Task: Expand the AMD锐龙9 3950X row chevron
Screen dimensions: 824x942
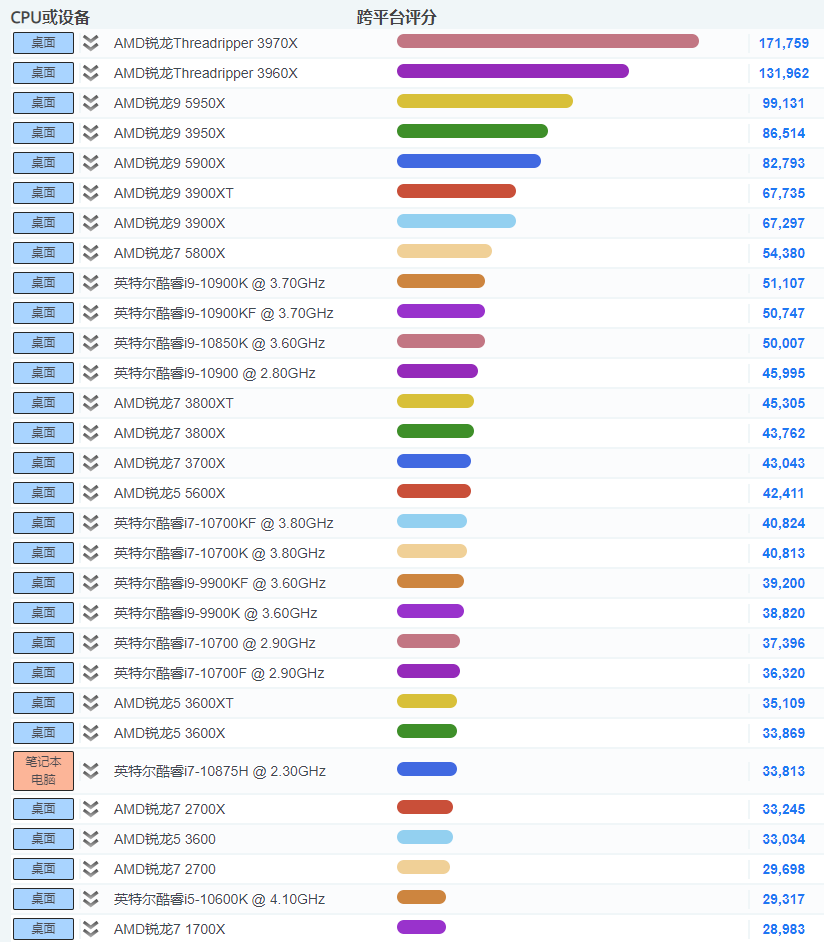Action: (x=91, y=133)
